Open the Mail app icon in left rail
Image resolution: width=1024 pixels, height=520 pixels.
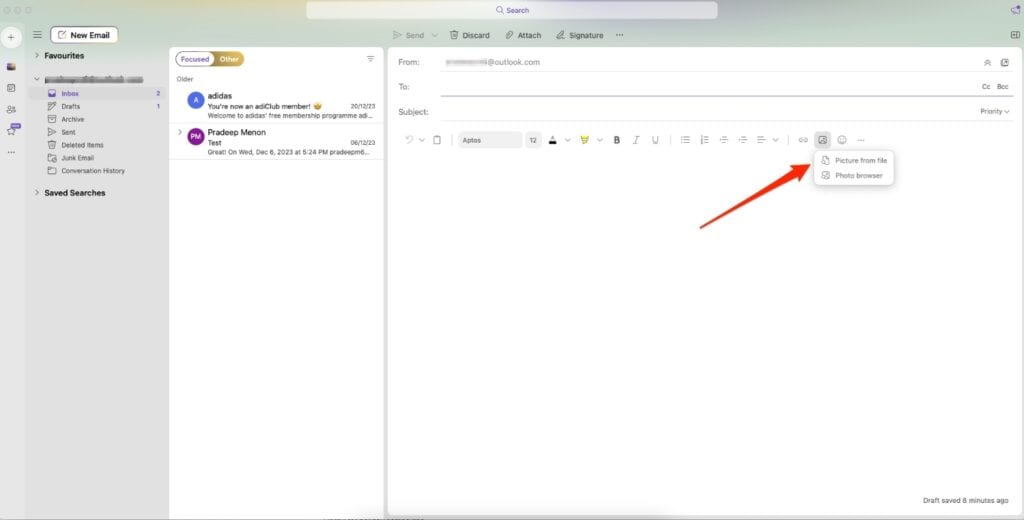(11, 67)
